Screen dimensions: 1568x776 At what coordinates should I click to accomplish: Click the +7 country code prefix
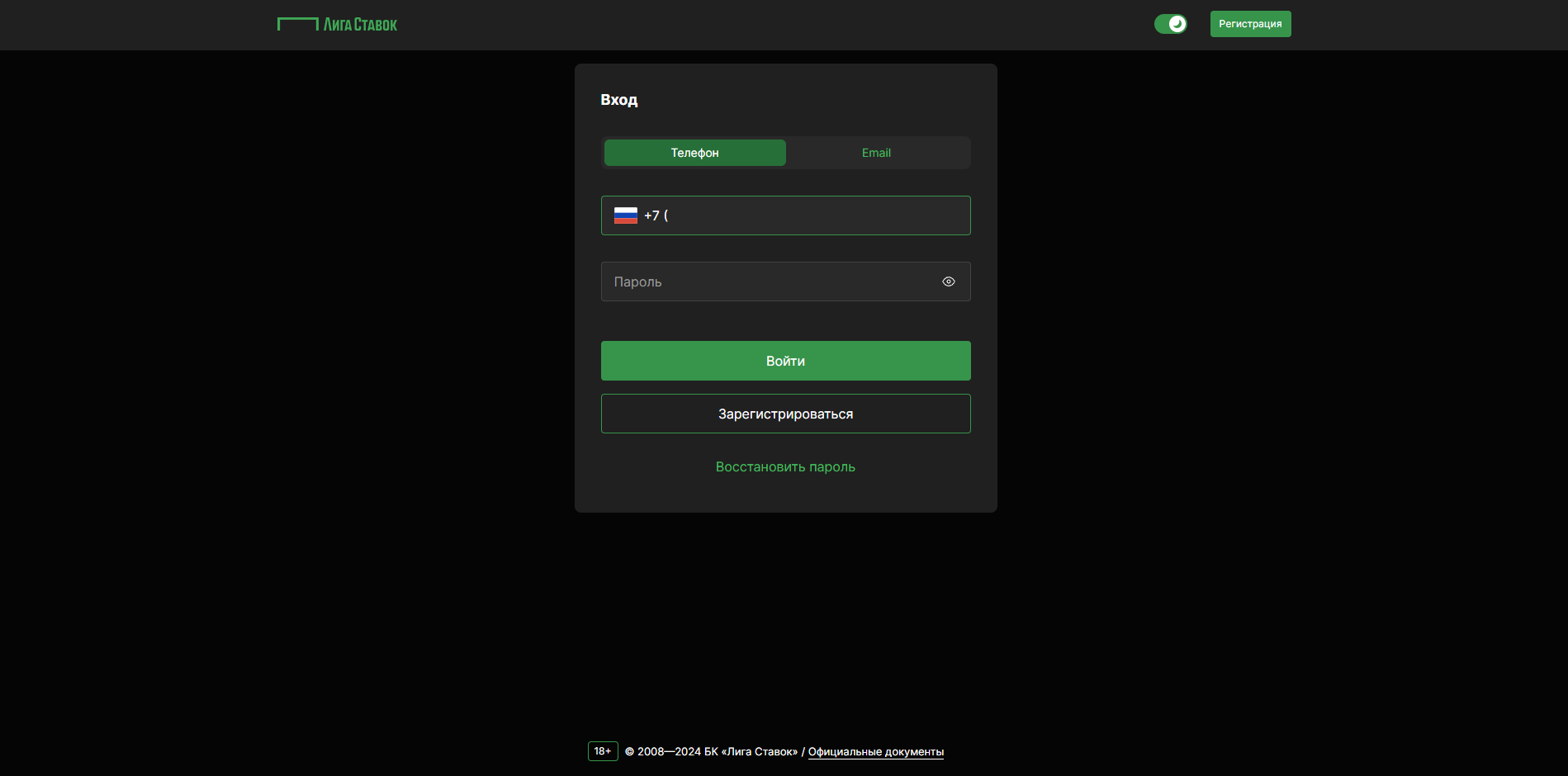tap(651, 215)
